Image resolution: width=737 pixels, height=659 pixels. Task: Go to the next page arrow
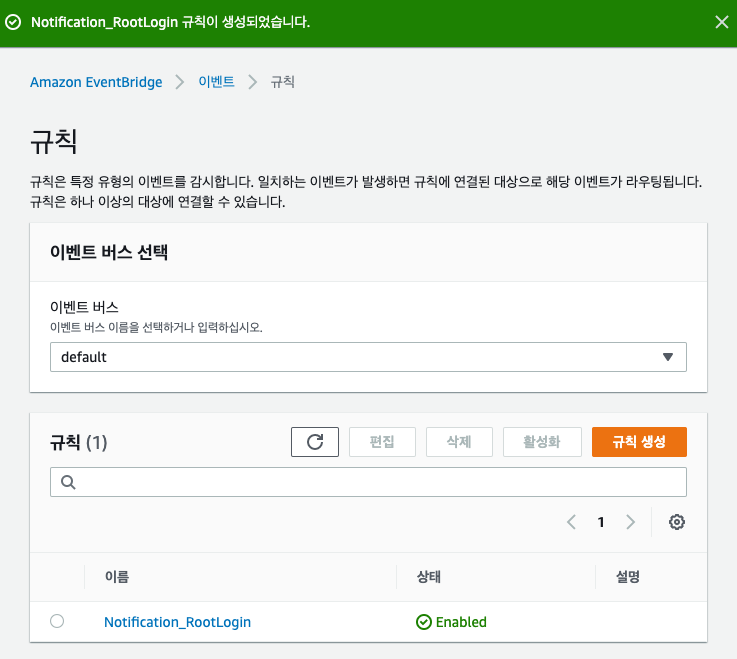click(x=630, y=522)
